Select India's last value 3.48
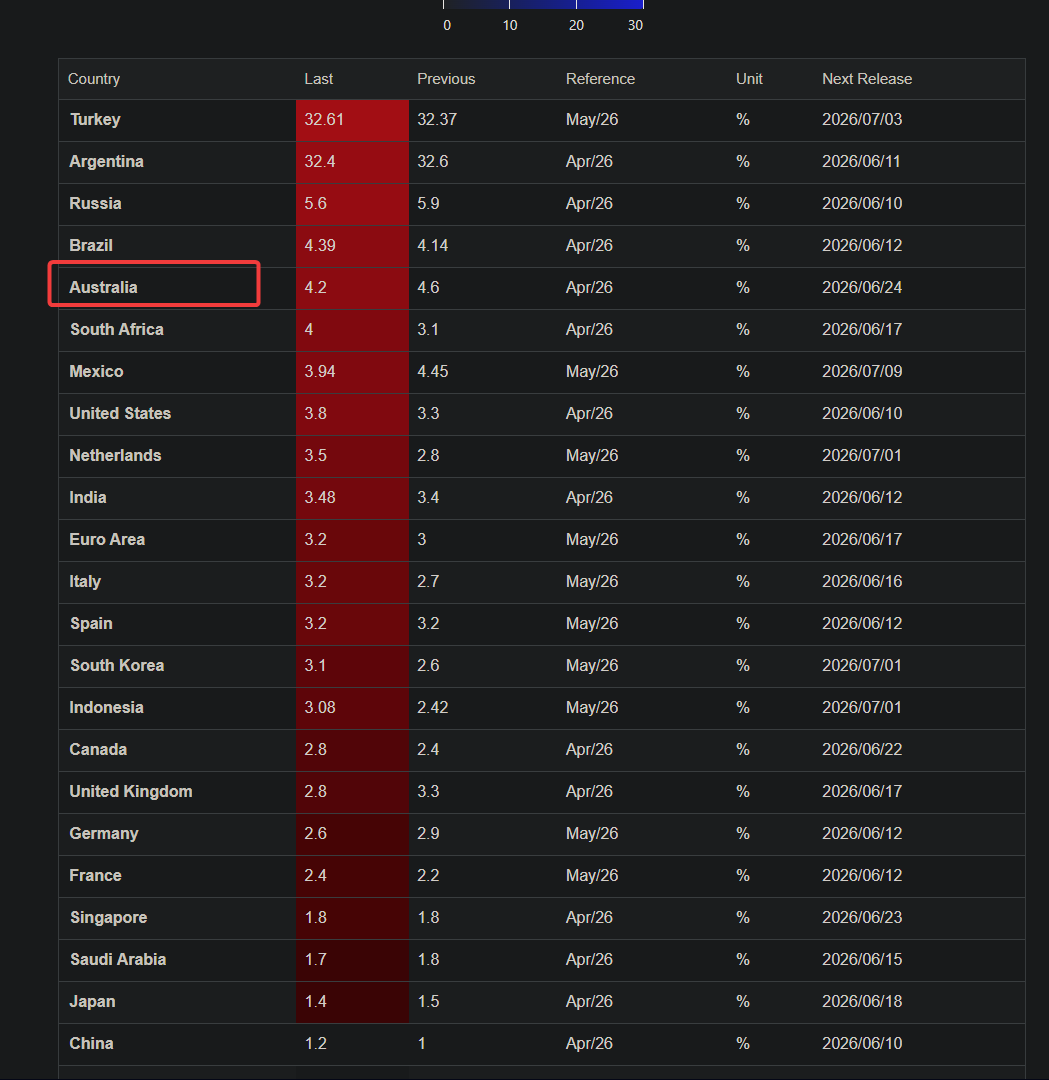 point(320,498)
